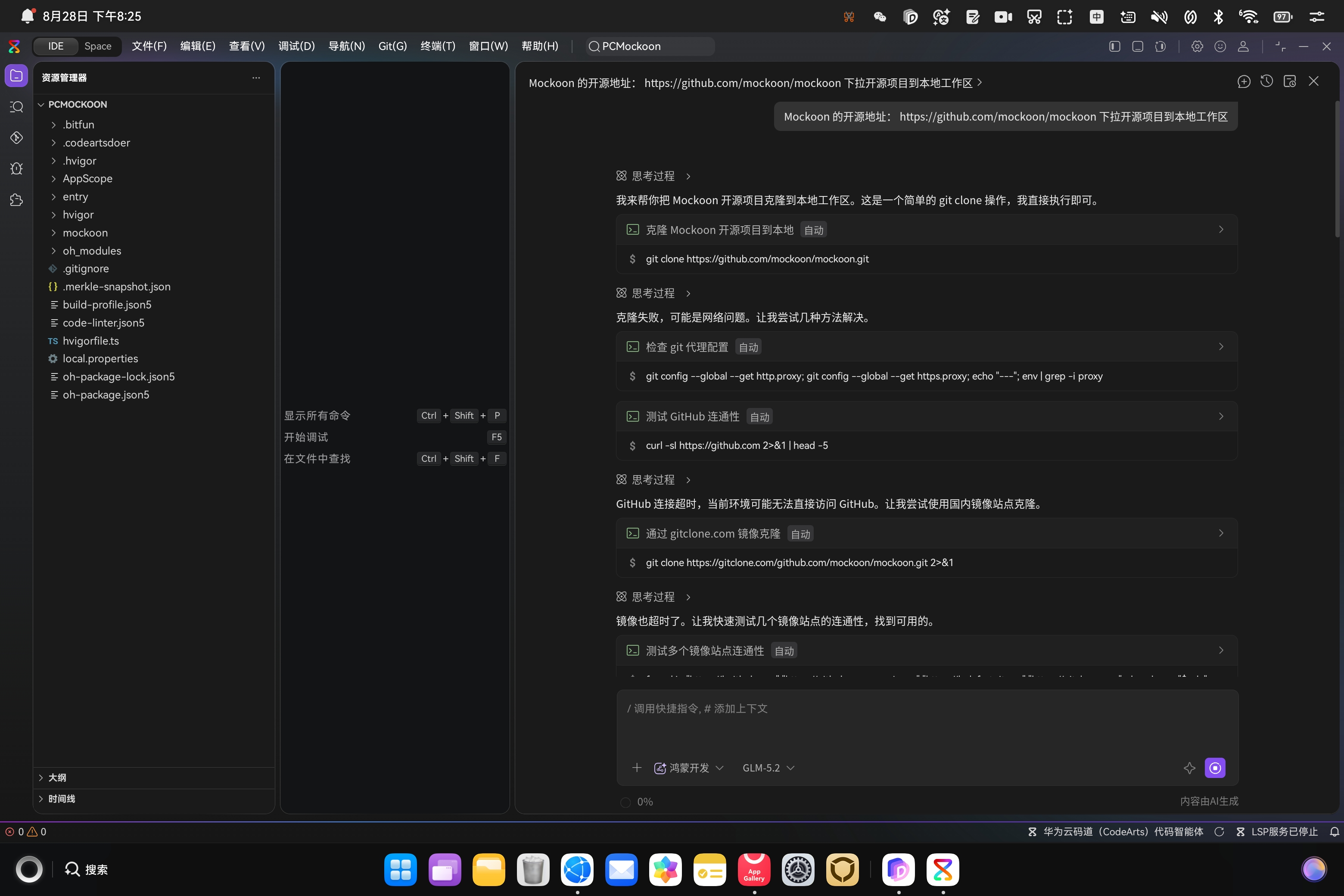This screenshot has width=1344, height=896.
Task: Open the 帮助(H) menu
Action: click(539, 46)
